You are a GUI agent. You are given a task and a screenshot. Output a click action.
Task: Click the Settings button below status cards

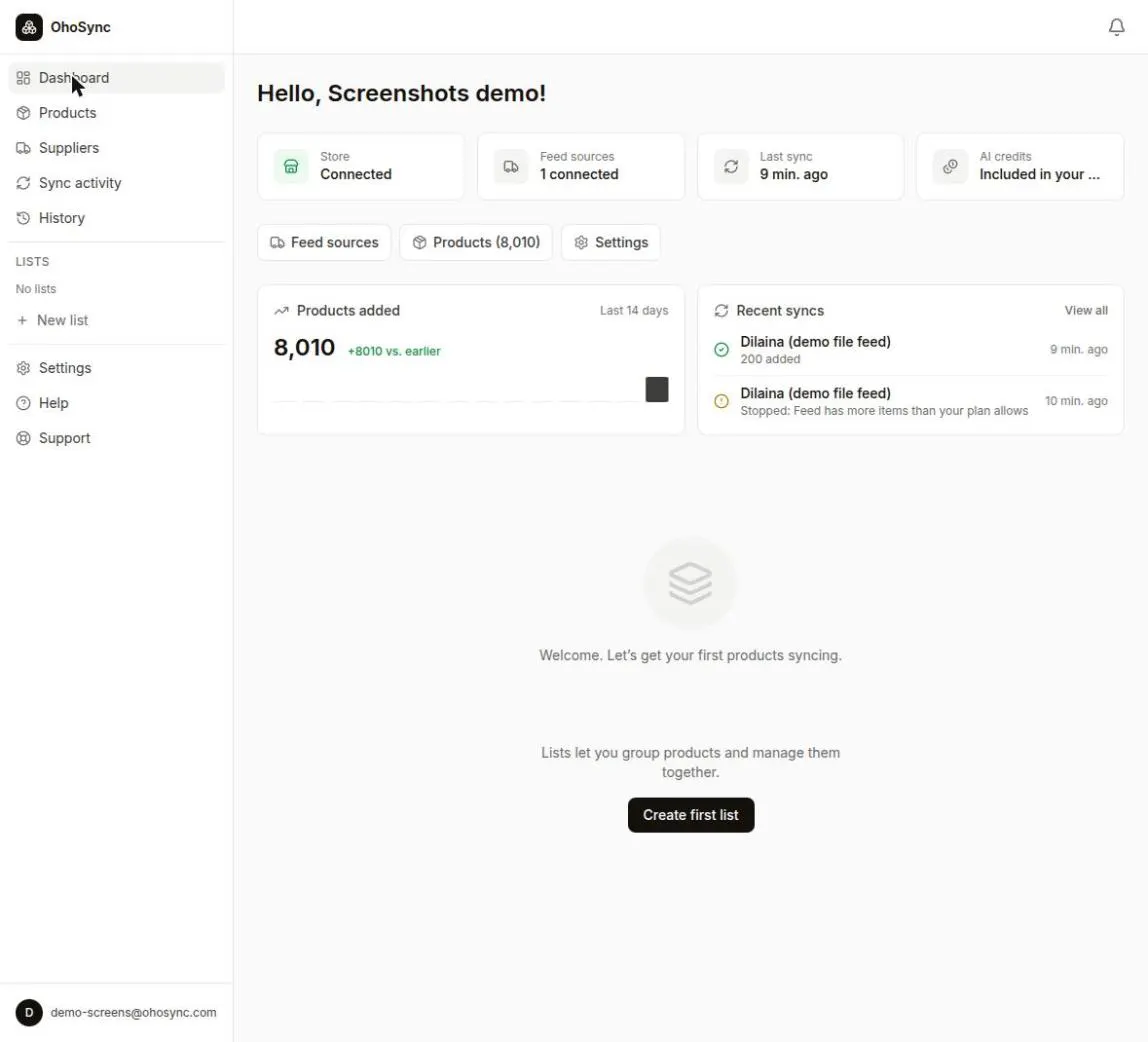(x=611, y=242)
